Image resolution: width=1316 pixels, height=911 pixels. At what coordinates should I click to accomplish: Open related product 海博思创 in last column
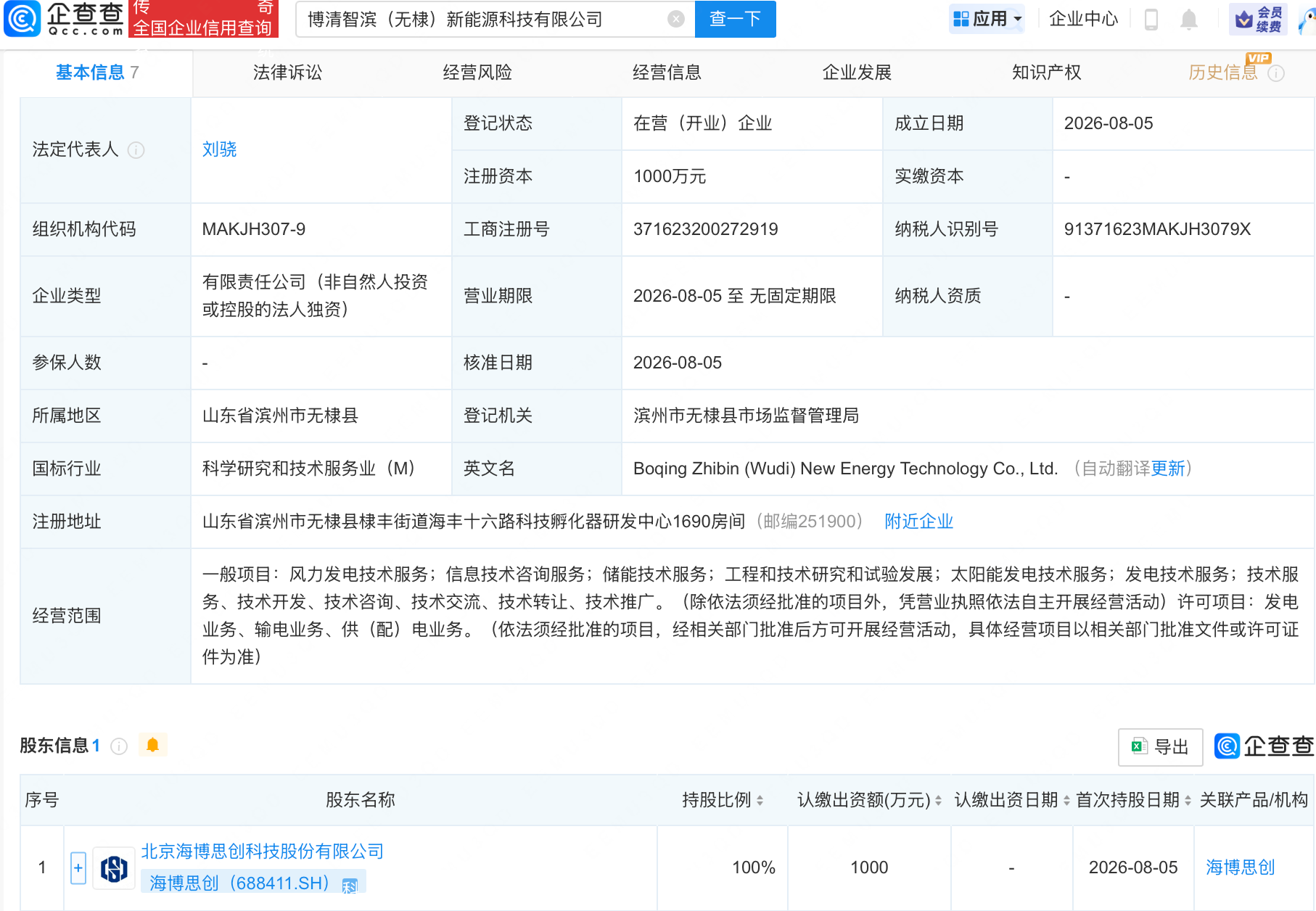point(1241,867)
